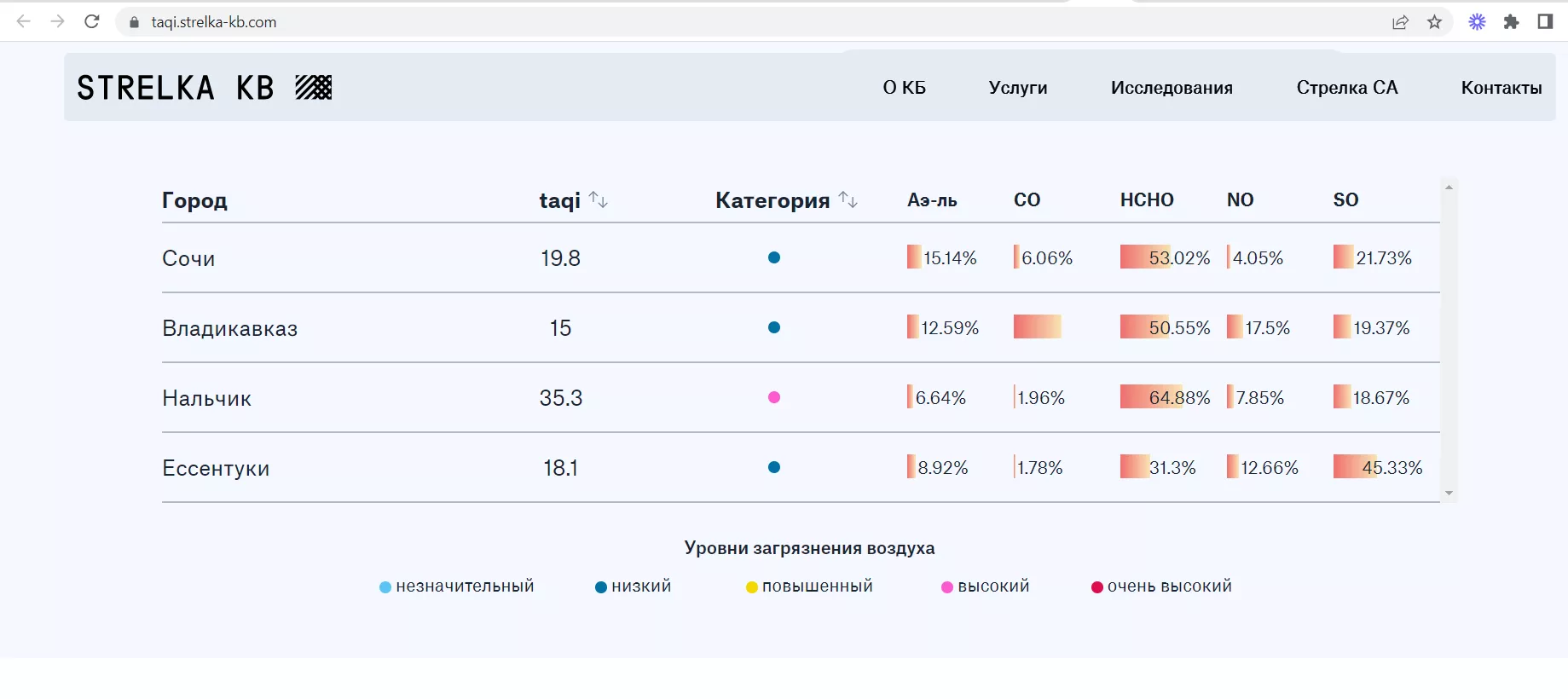Reload the page with refresh icon
This screenshot has width=1568, height=699.
click(92, 22)
